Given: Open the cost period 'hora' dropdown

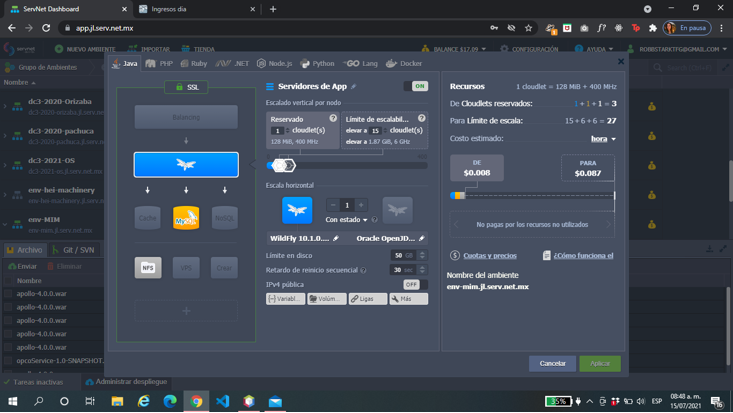Looking at the screenshot, I should pos(603,139).
